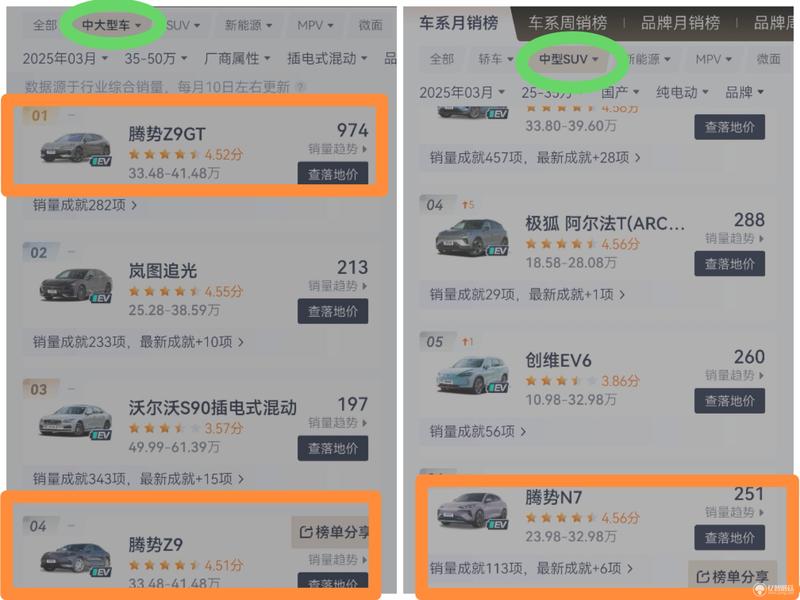The height and width of the screenshot is (600, 800).
Task: Open the 中型SUV category dropdown
Action: 568,59
